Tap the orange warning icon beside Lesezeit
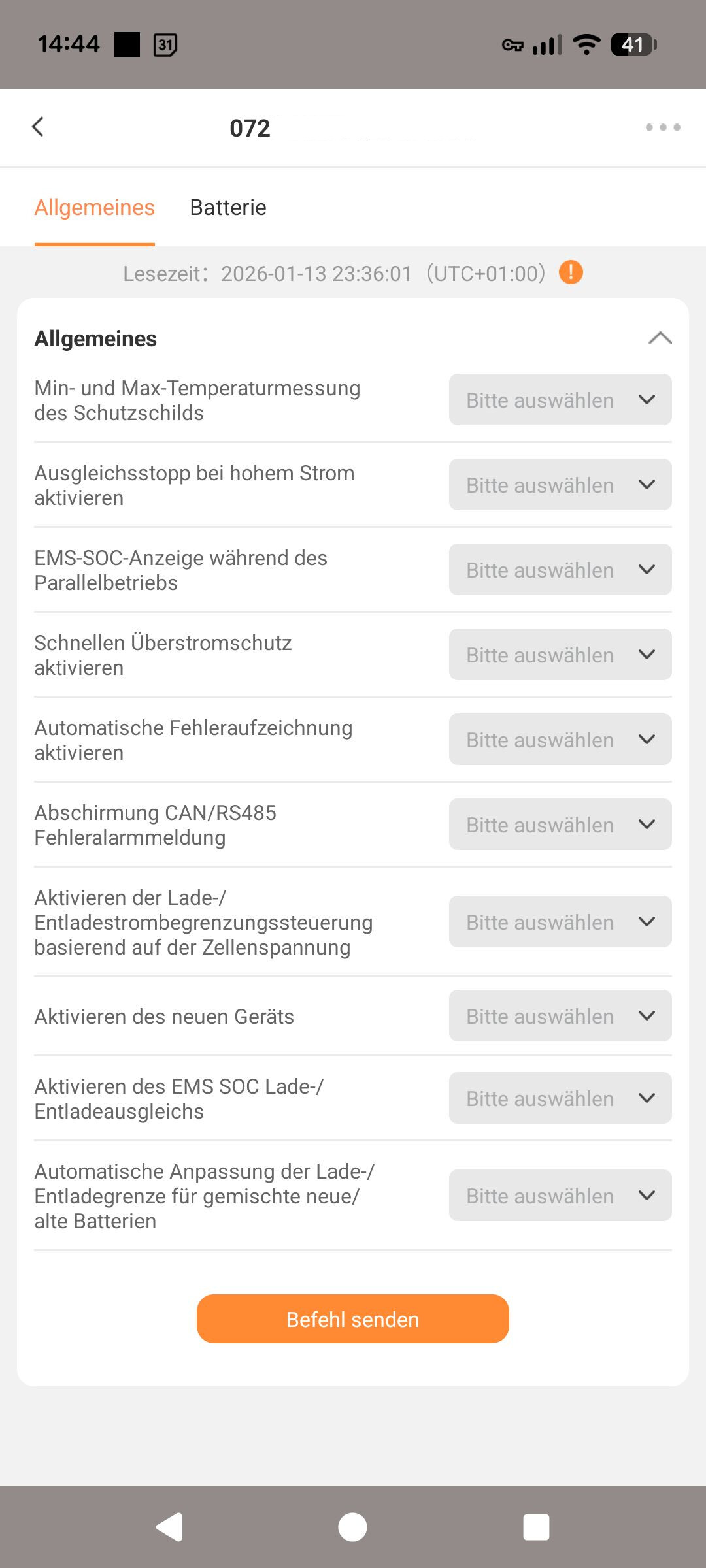This screenshot has width=706, height=1568. [x=571, y=272]
